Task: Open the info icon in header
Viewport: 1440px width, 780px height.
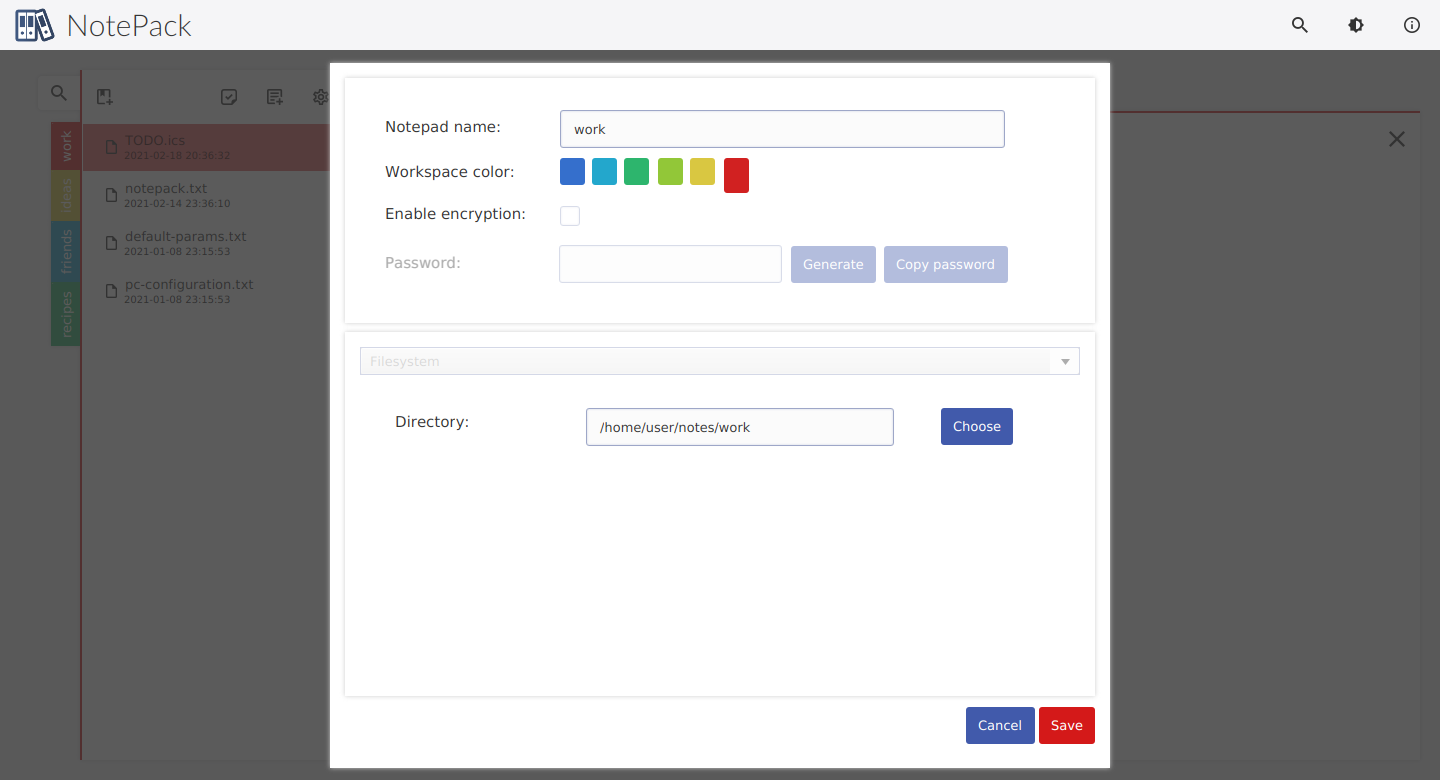Action: click(1412, 25)
